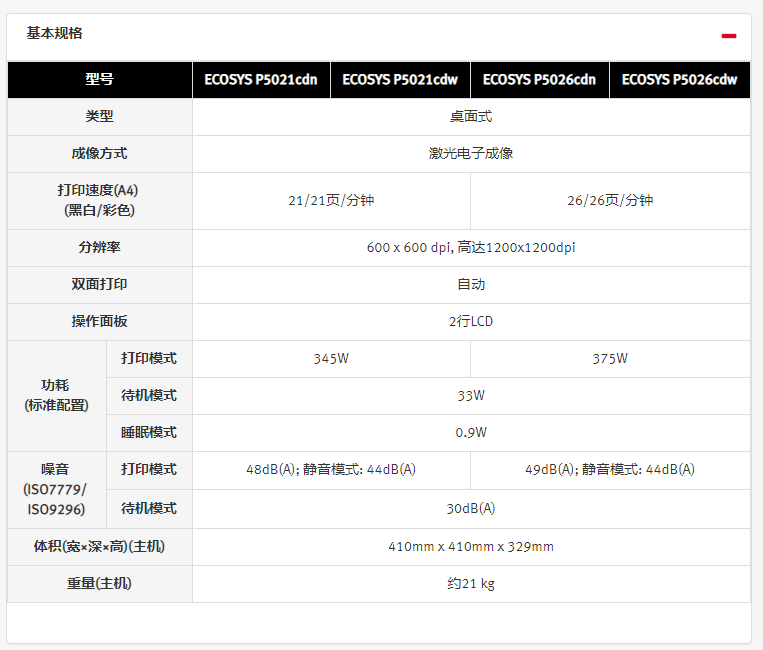Screen dimensions: 763x650
Task: Click the 分辨率 row label
Action: coord(100,248)
